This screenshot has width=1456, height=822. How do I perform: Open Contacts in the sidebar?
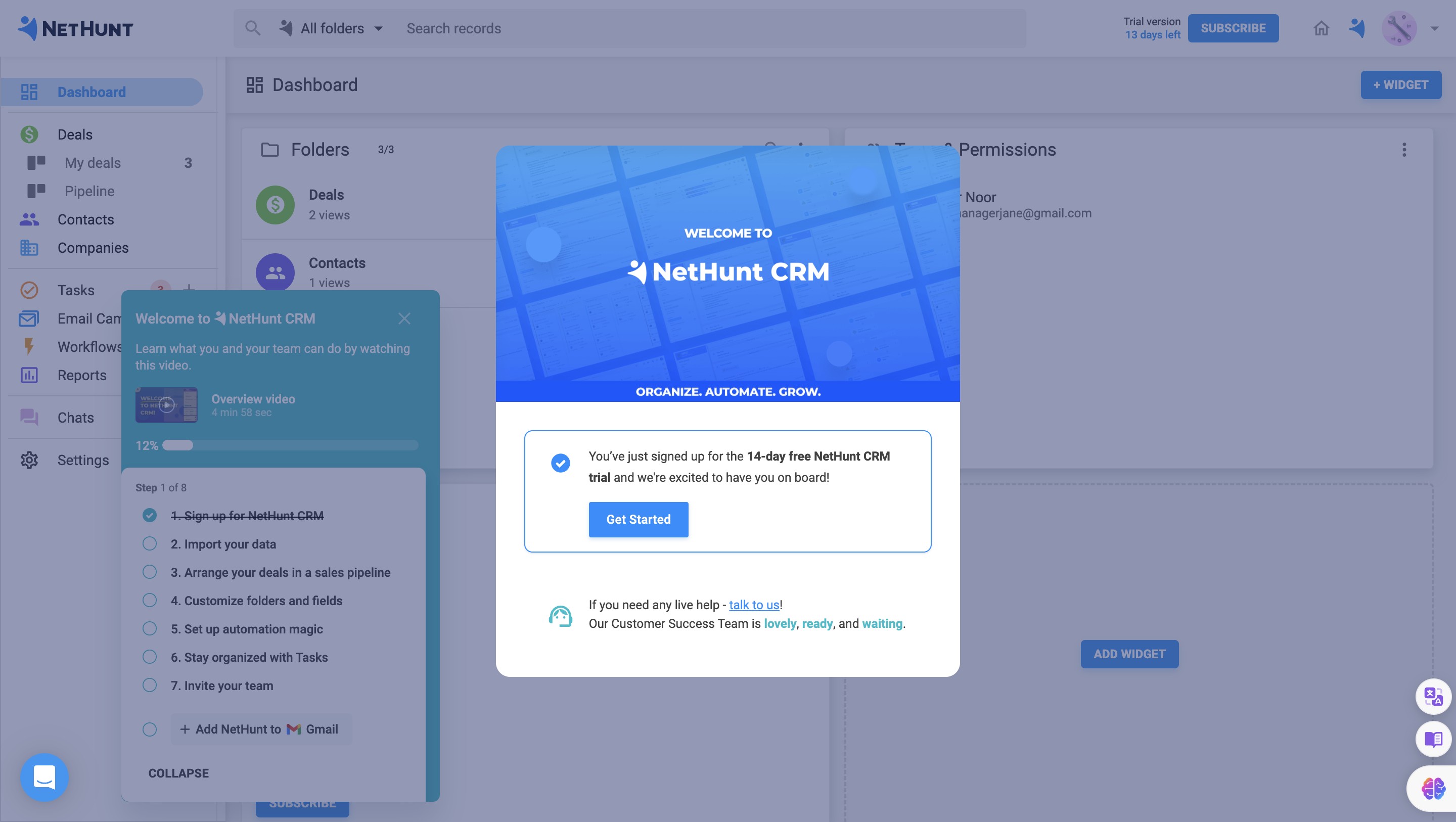point(85,219)
